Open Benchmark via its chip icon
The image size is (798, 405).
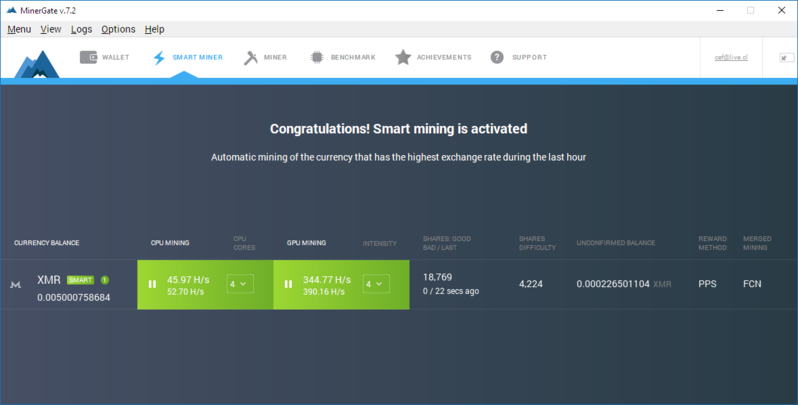(316, 57)
